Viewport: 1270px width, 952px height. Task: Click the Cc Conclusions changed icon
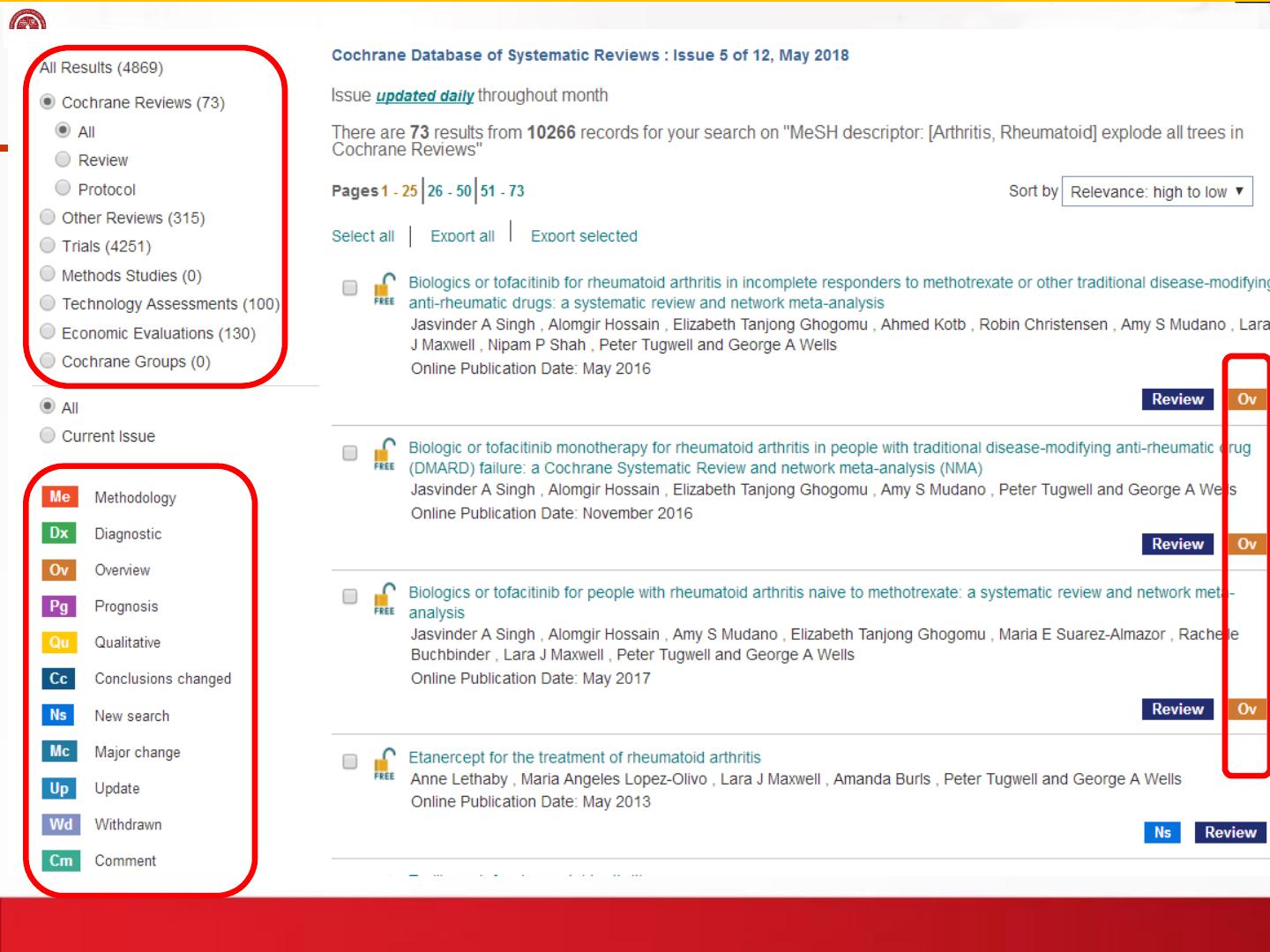(x=59, y=679)
